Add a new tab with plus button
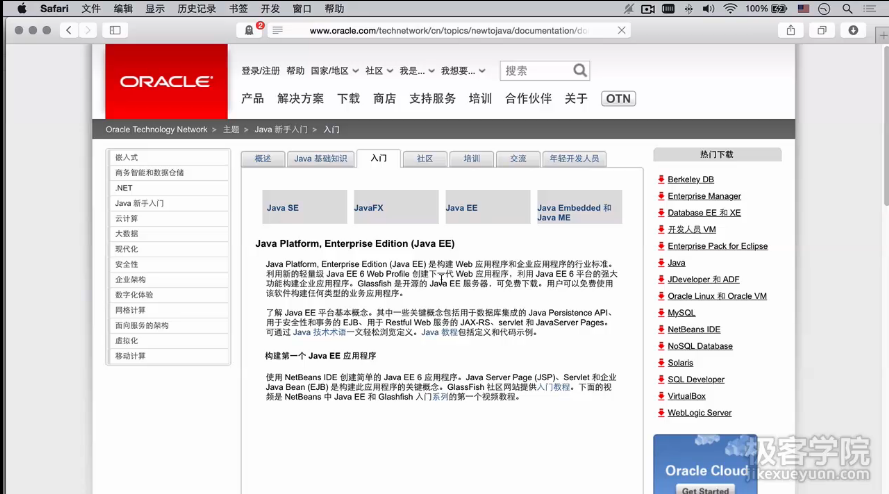The image size is (889, 494). click(x=883, y=35)
